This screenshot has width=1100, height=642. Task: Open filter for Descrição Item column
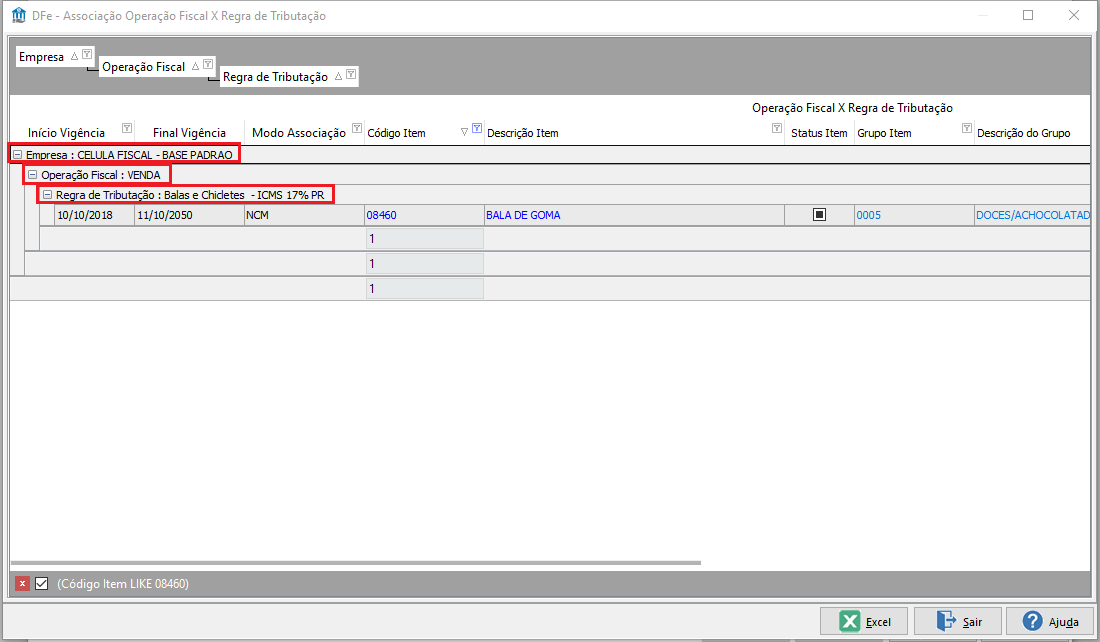(x=777, y=128)
